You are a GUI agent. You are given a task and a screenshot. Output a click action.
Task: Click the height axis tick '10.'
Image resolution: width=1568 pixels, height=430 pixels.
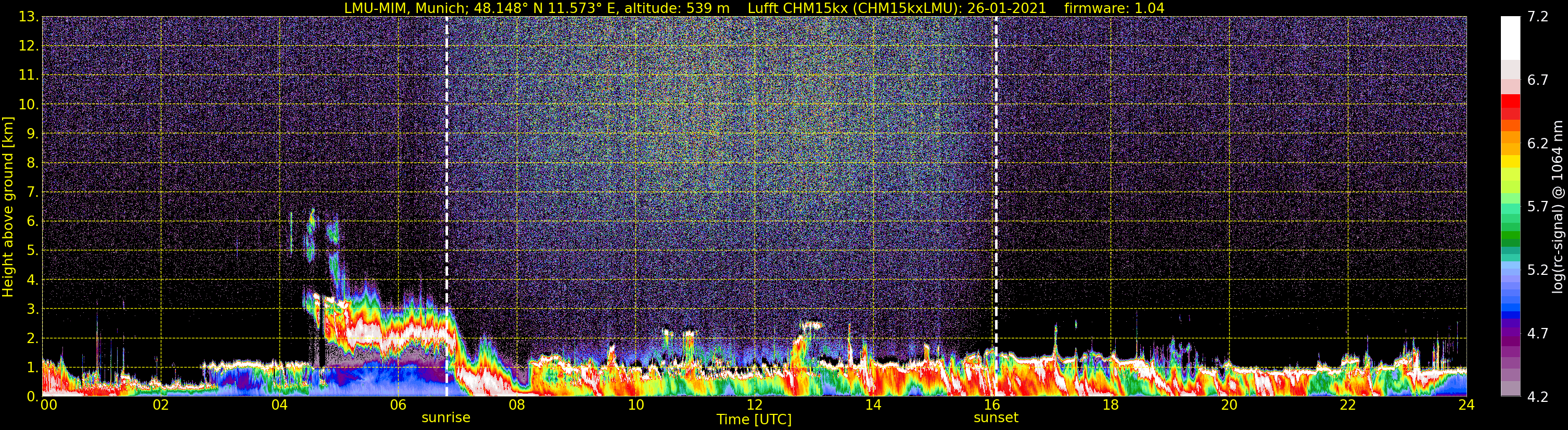tap(28, 105)
